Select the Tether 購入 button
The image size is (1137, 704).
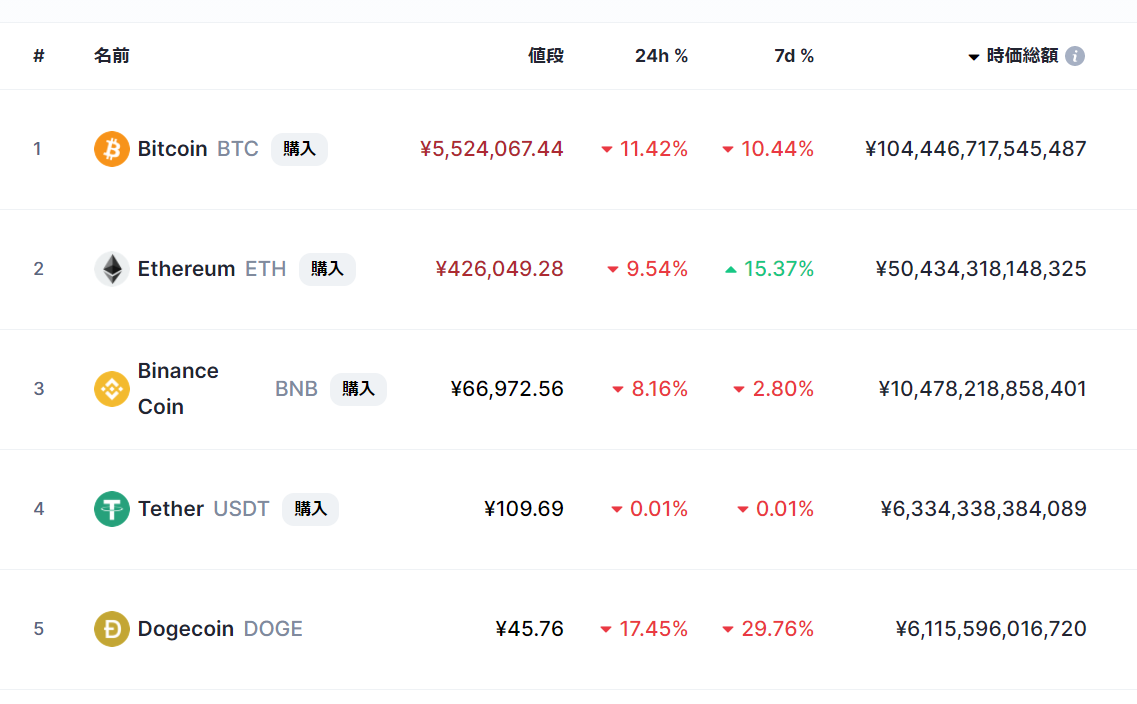tap(310, 508)
